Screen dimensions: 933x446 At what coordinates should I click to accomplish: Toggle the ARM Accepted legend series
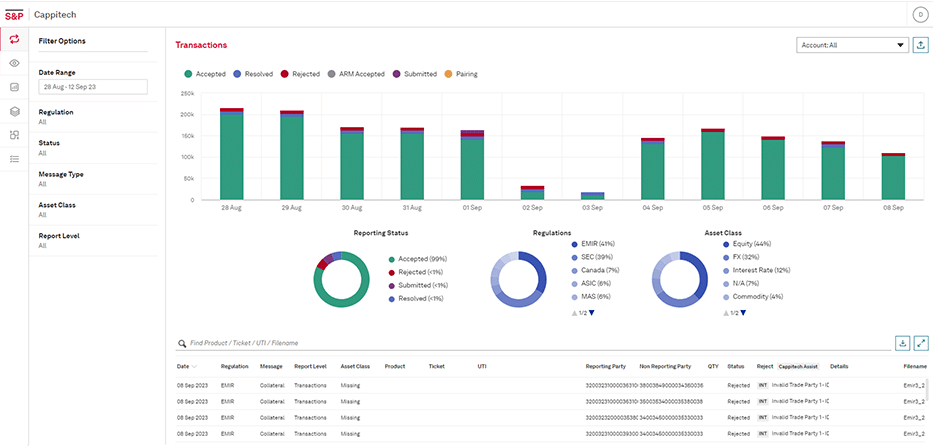[356, 74]
